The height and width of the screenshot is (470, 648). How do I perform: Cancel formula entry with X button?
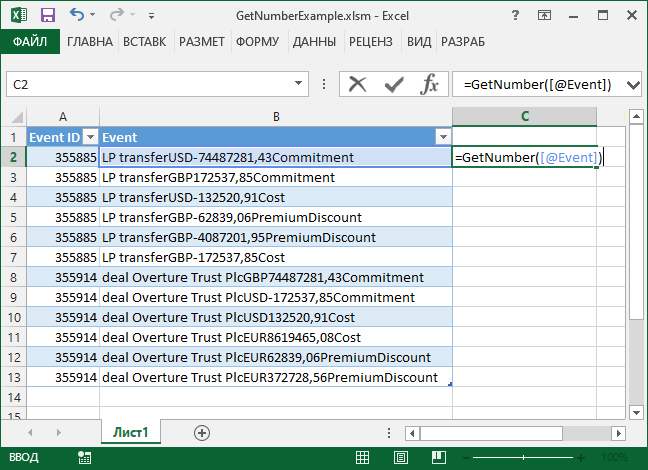(357, 84)
